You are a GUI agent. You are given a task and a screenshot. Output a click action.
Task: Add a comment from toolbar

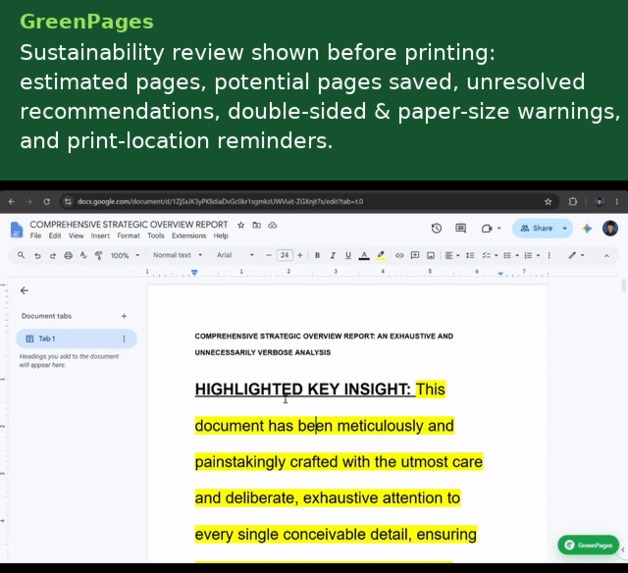415,255
